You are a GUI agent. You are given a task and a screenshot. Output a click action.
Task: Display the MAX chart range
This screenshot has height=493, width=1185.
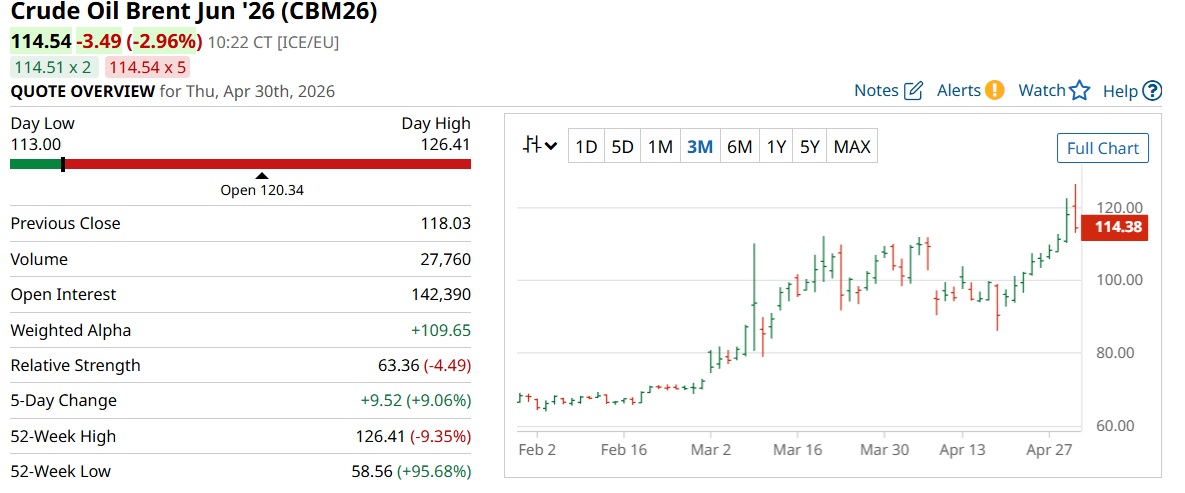[x=852, y=147]
